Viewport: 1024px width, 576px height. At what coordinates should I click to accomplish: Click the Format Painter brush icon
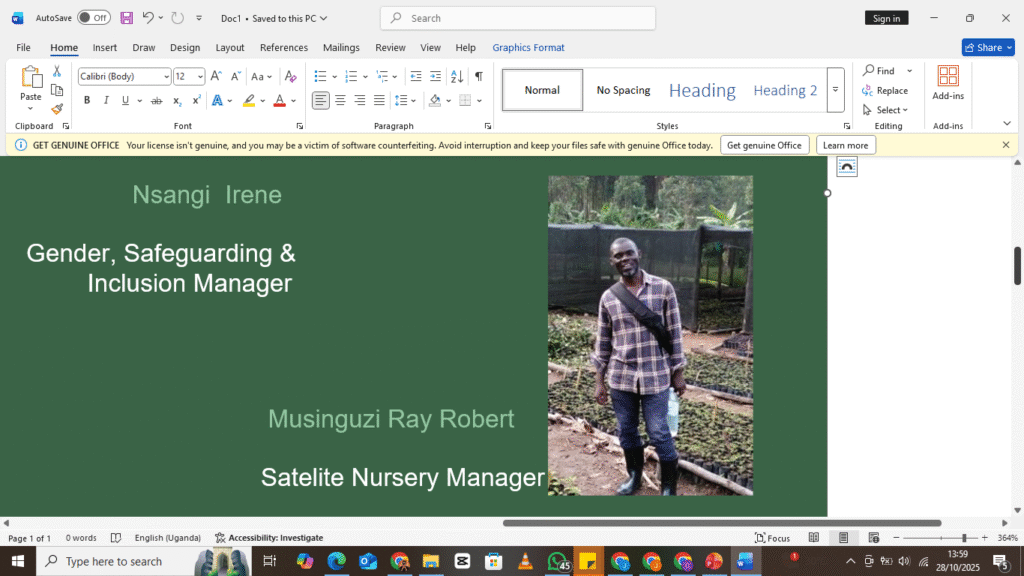pos(57,109)
